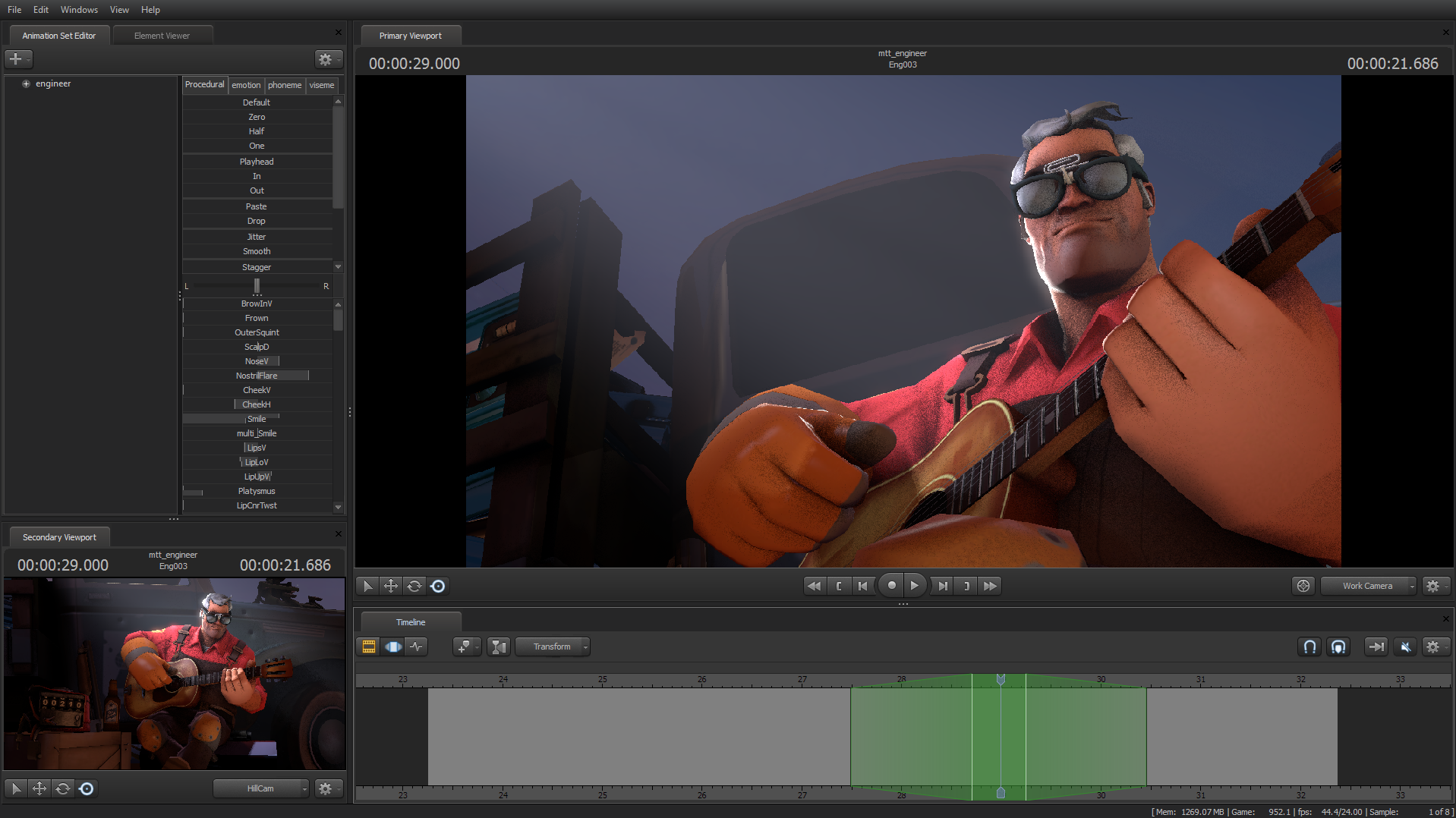The height and width of the screenshot is (818, 1456).
Task: Switch to the Element Viewer tab
Action: 162,35
